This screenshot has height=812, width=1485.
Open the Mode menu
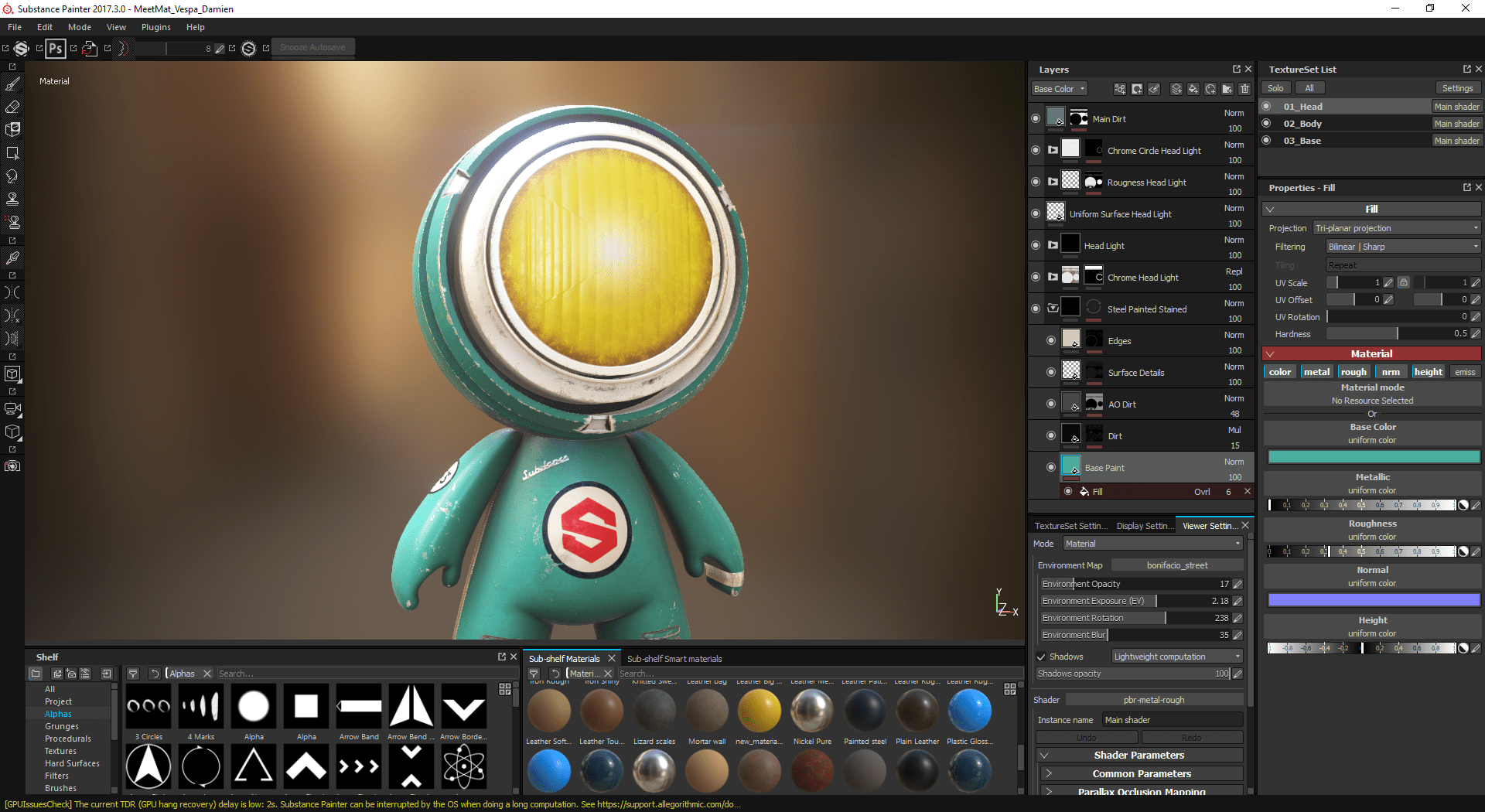pyautogui.click(x=80, y=27)
